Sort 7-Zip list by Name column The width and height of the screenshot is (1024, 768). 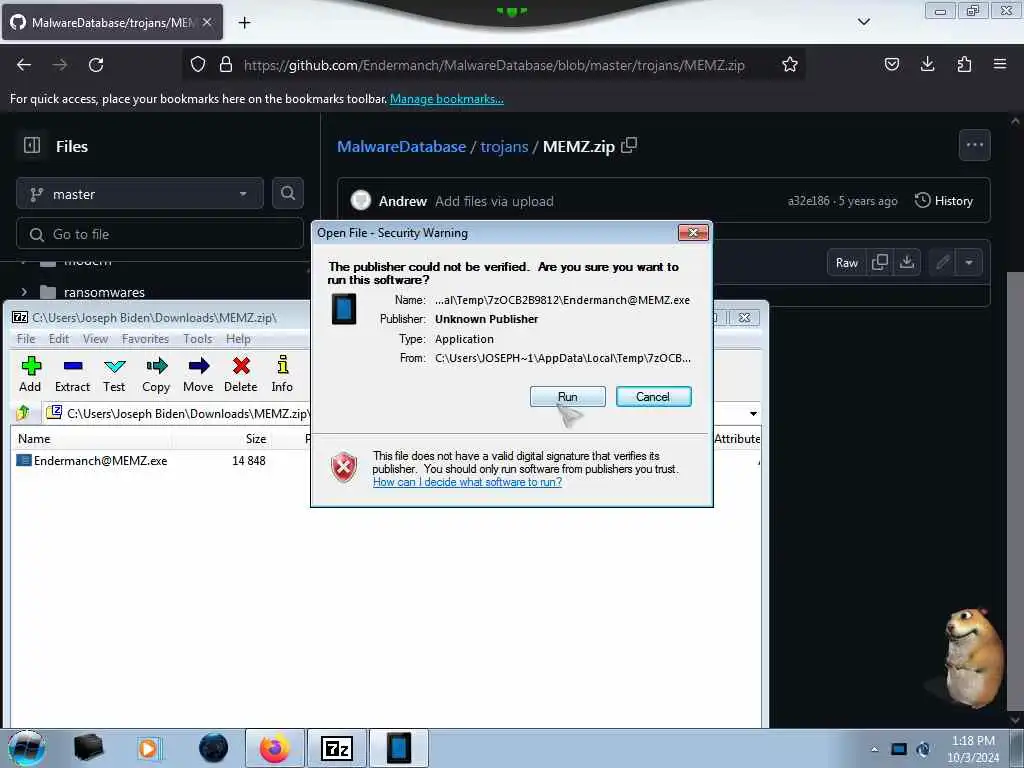[34, 439]
